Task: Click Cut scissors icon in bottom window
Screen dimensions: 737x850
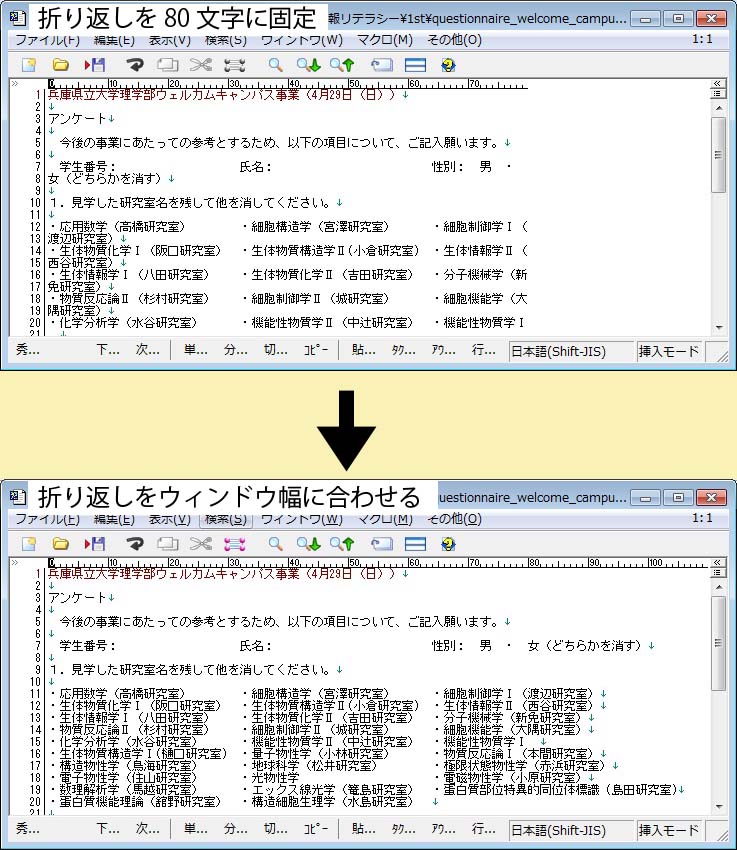Action: click(201, 544)
